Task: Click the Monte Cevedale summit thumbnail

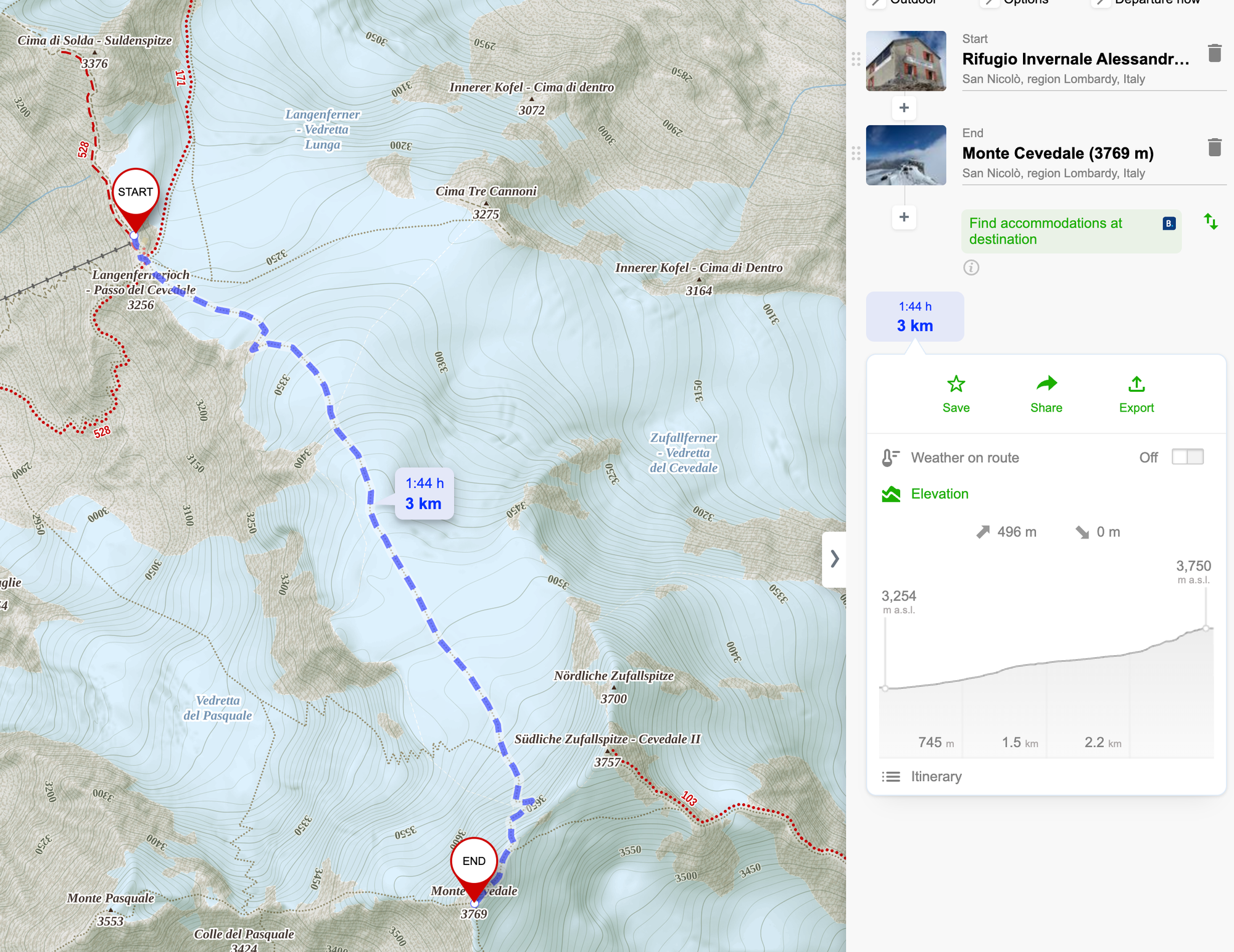Action: (906, 155)
